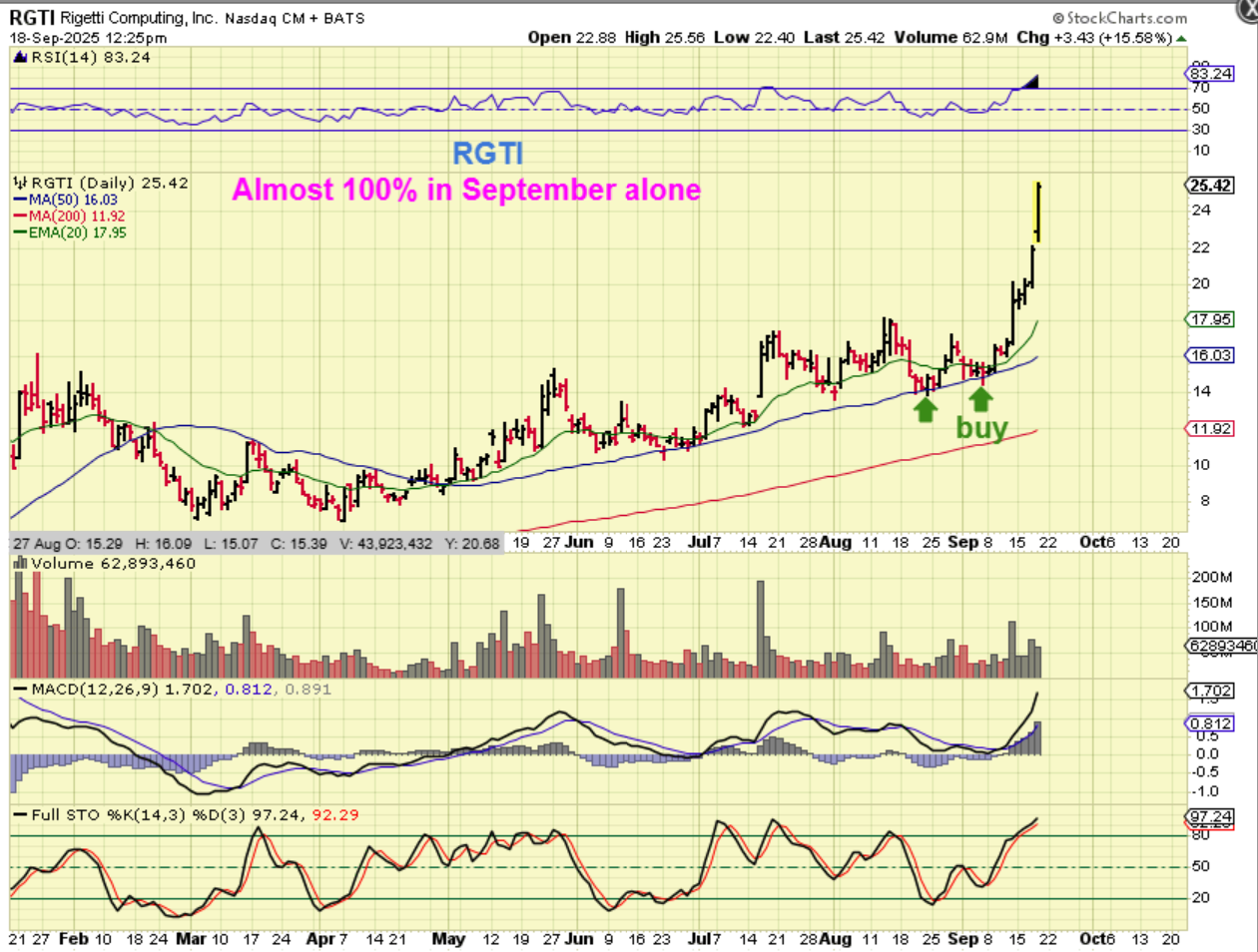The image size is (1258, 952).
Task: Click the blue RGTI annotation above the chart
Action: coord(488,153)
